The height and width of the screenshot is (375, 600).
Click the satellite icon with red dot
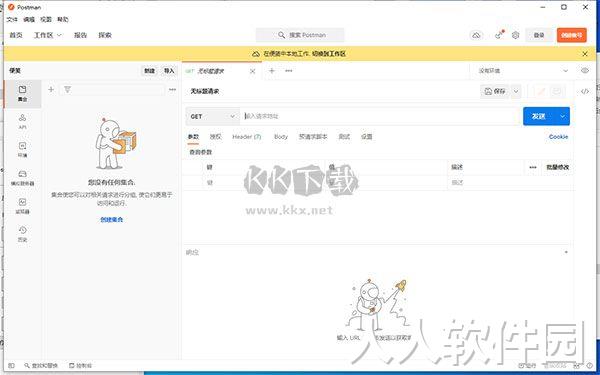coord(499,35)
